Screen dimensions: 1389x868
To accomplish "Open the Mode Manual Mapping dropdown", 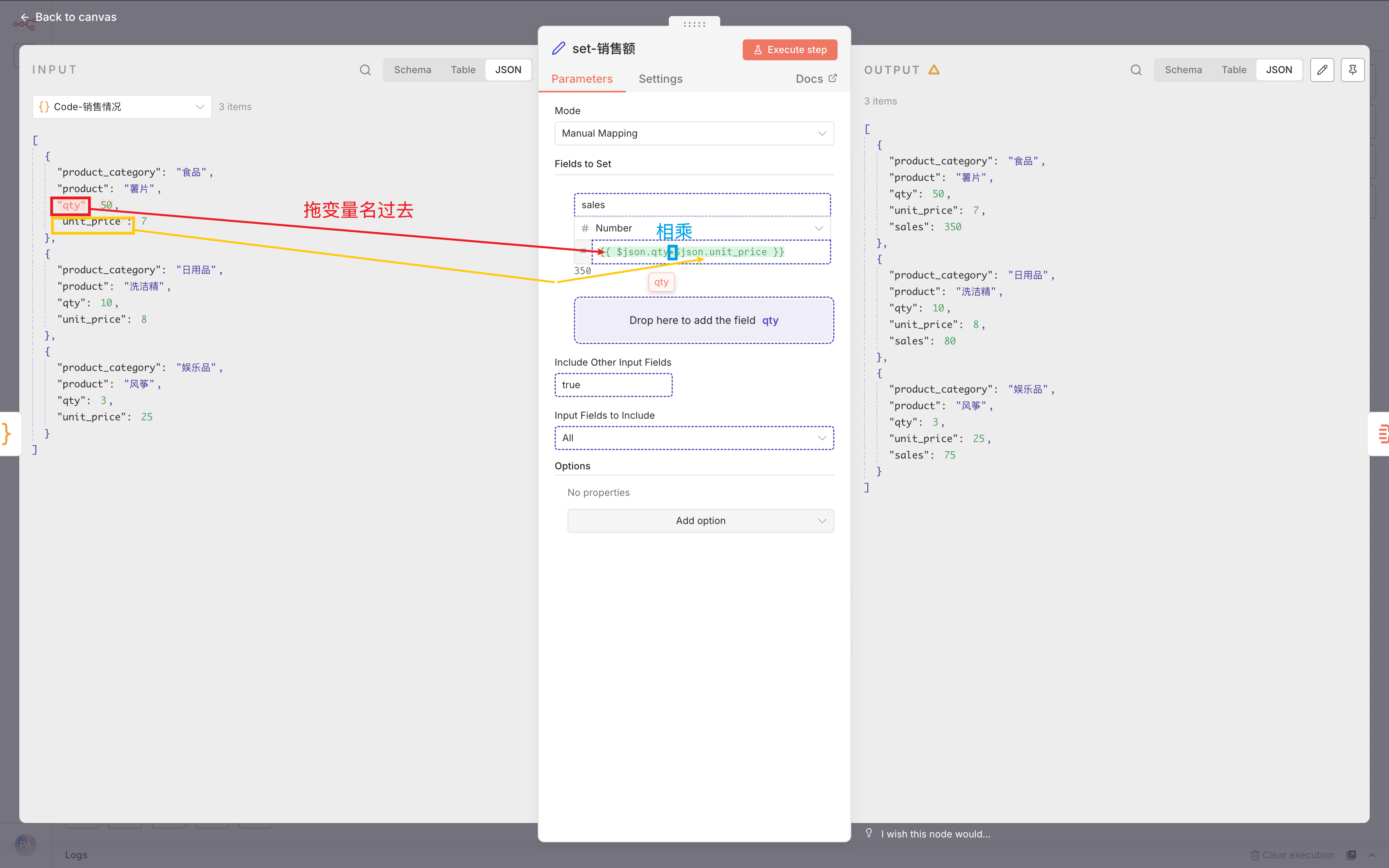I will tap(694, 133).
